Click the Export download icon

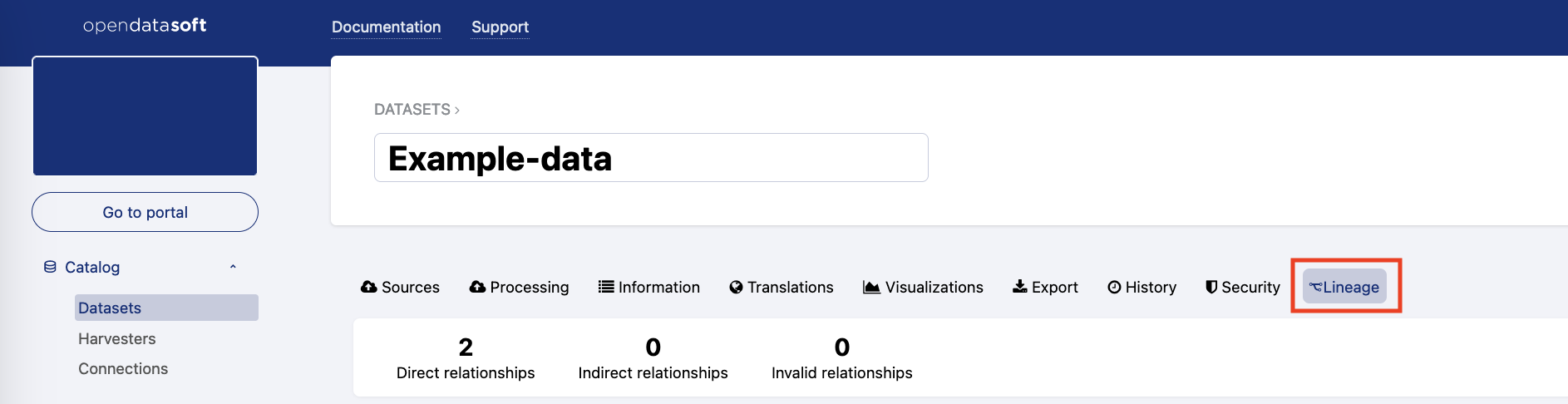coord(1019,287)
